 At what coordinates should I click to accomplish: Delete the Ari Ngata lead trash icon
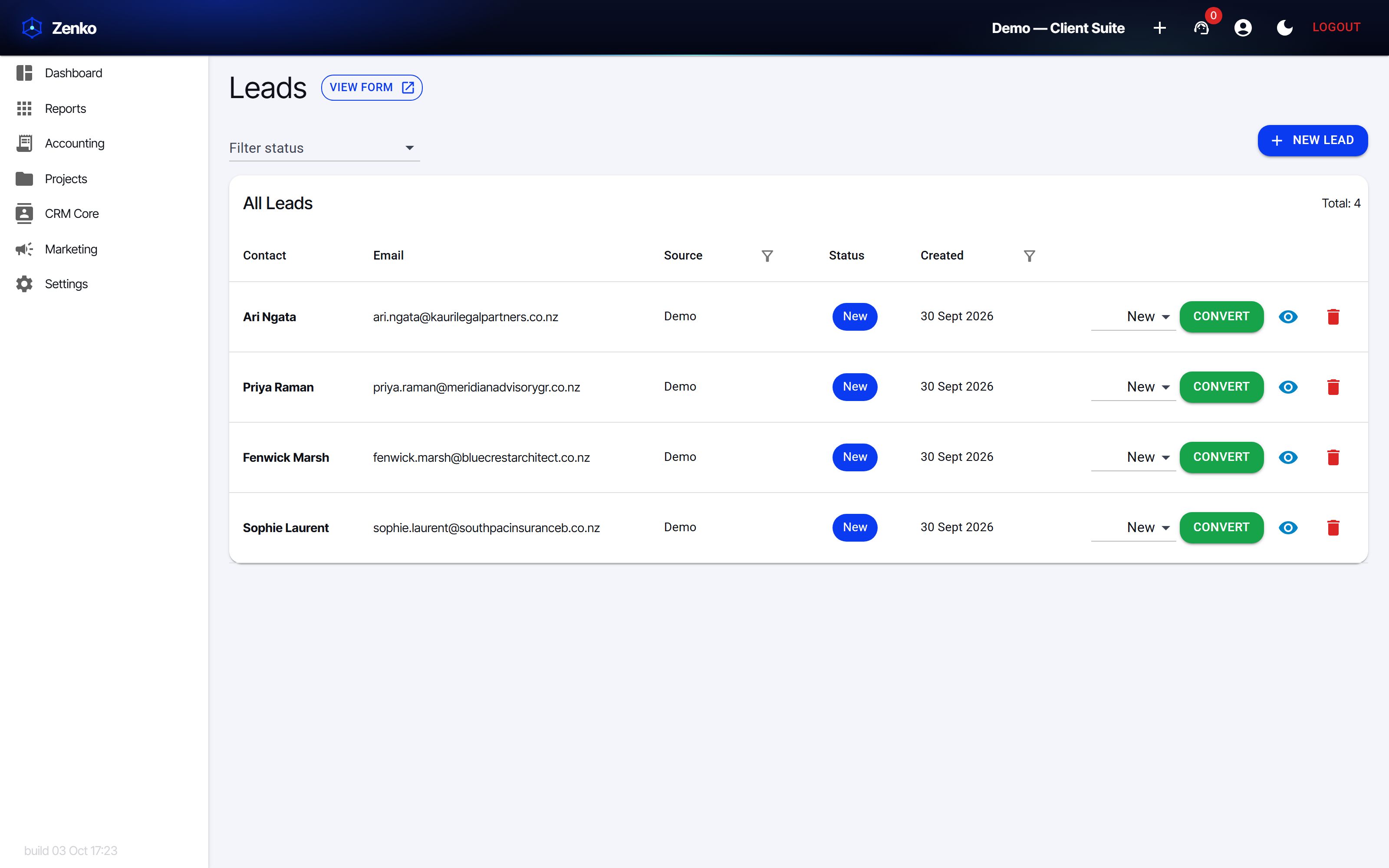(x=1333, y=317)
